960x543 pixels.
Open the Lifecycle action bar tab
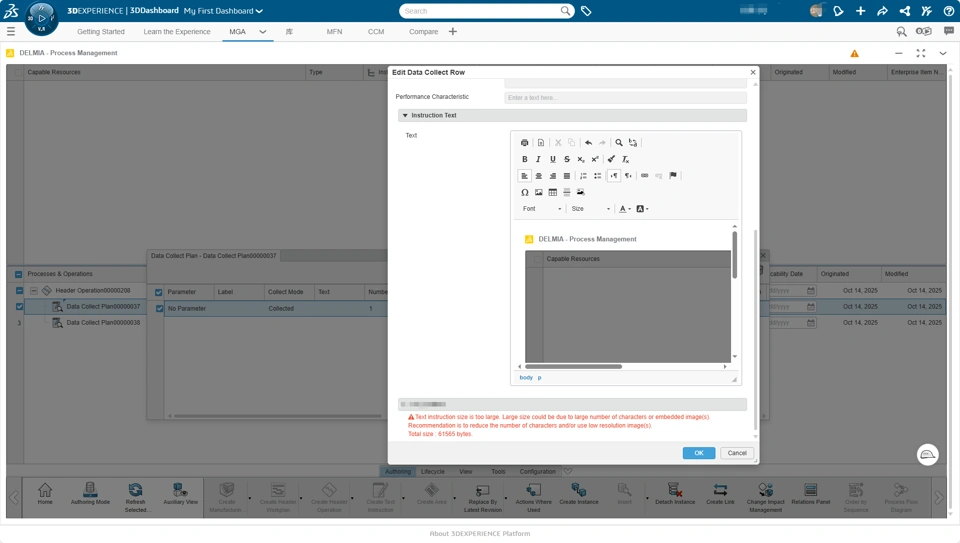[433, 471]
